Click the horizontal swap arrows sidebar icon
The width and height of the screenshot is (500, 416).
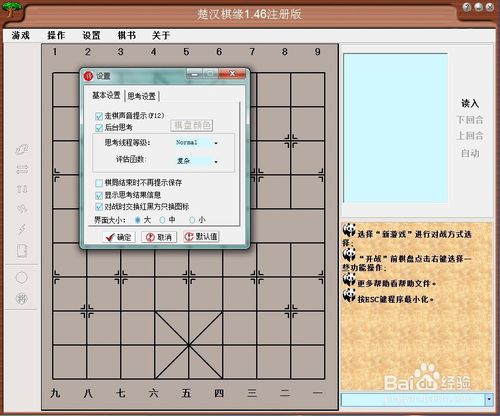pos(22,169)
